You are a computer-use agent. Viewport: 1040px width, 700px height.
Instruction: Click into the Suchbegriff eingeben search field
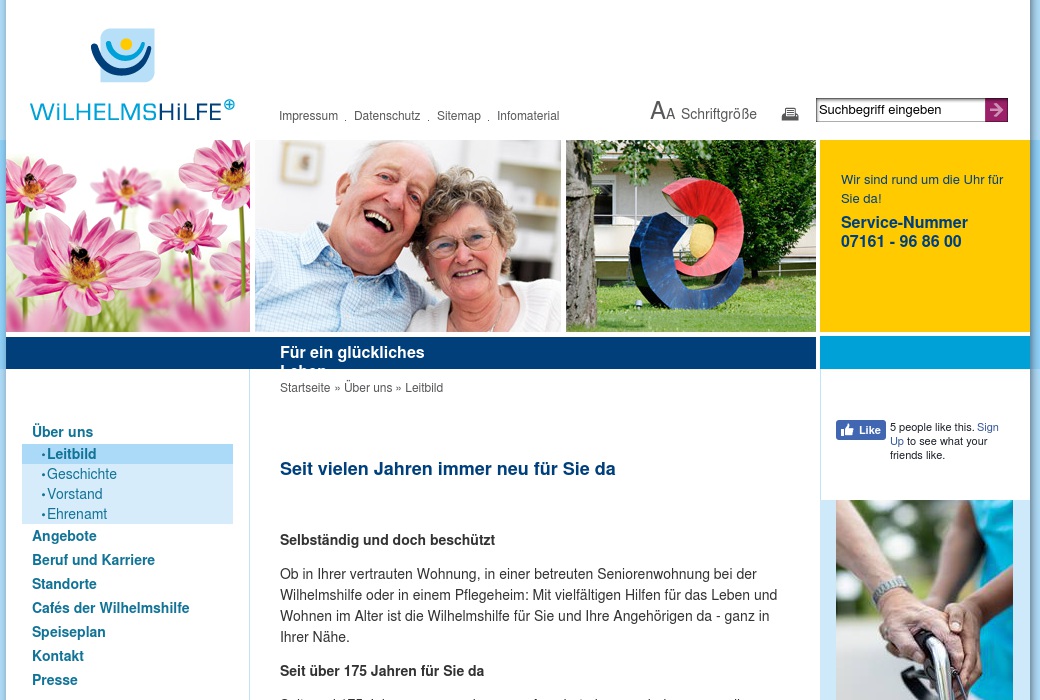900,110
